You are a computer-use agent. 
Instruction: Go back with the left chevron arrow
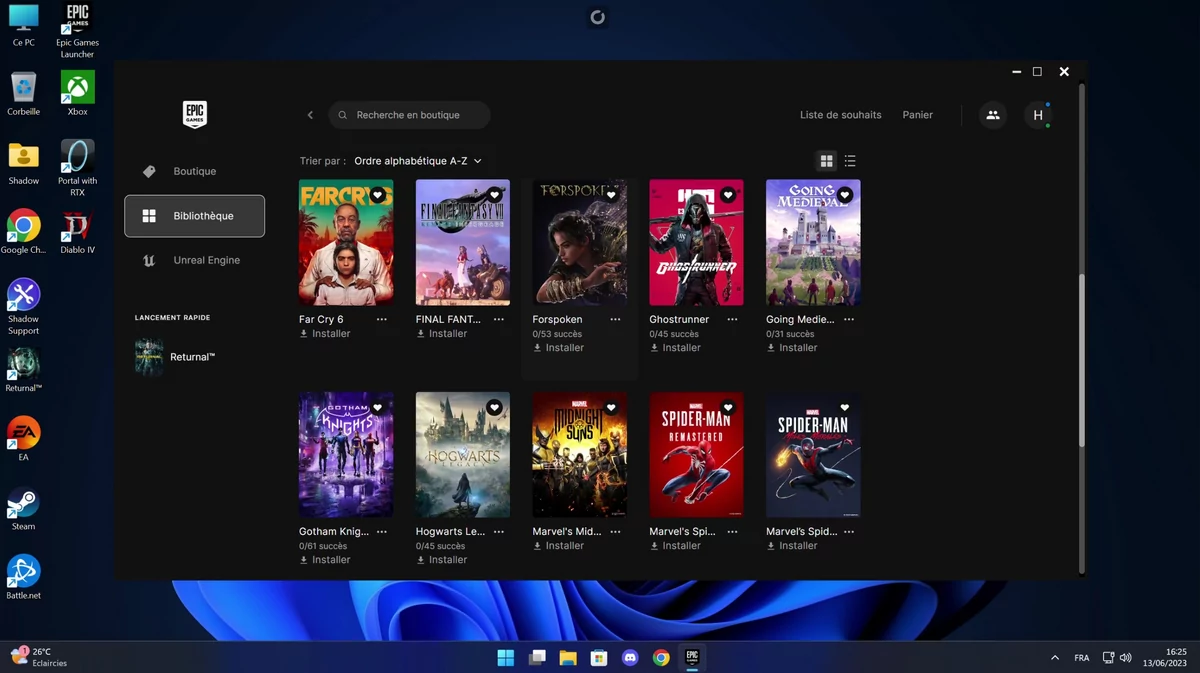(310, 115)
